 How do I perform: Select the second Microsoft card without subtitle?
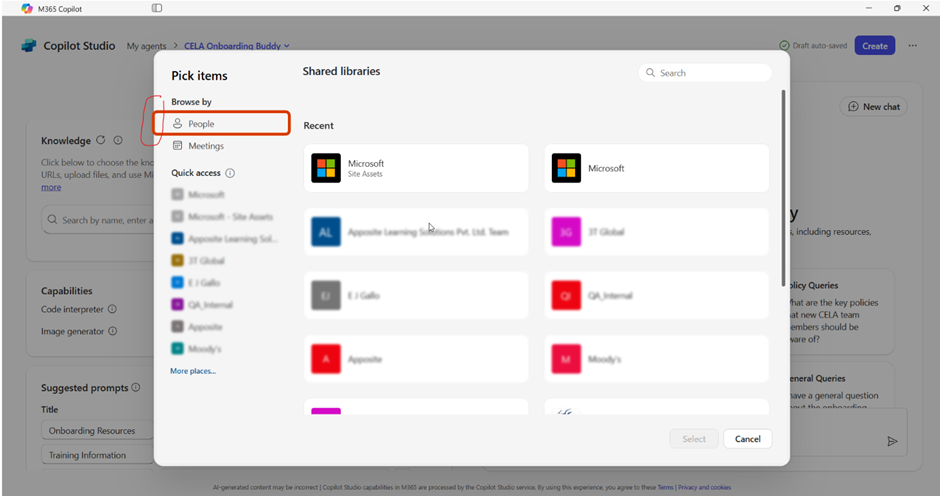tap(656, 168)
